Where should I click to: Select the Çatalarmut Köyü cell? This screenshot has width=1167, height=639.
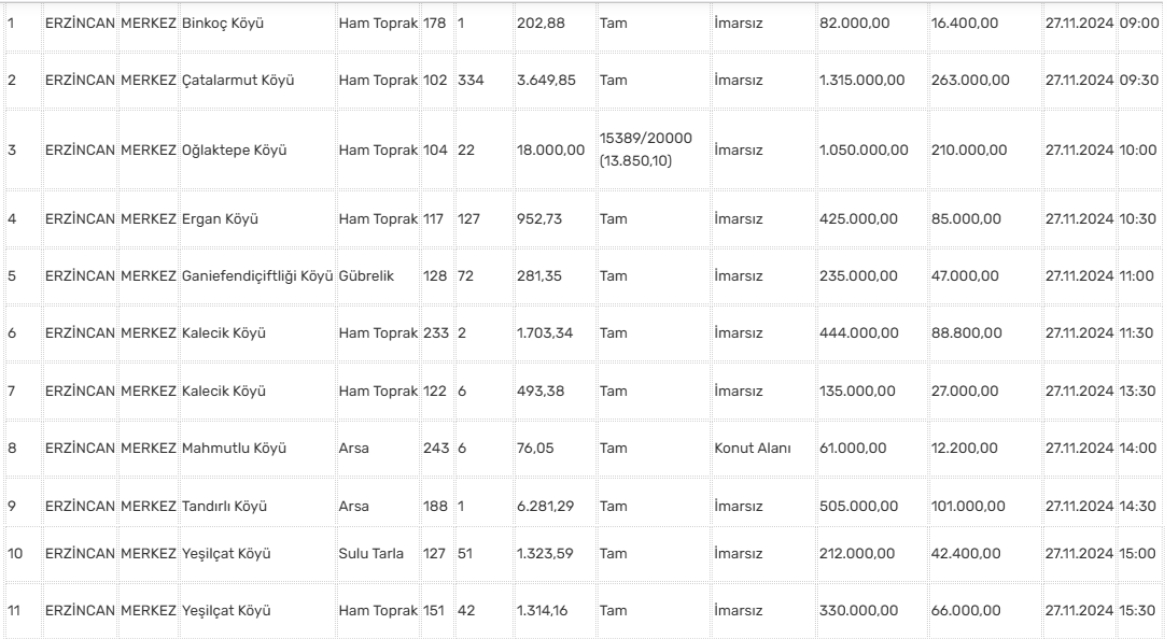[229, 79]
